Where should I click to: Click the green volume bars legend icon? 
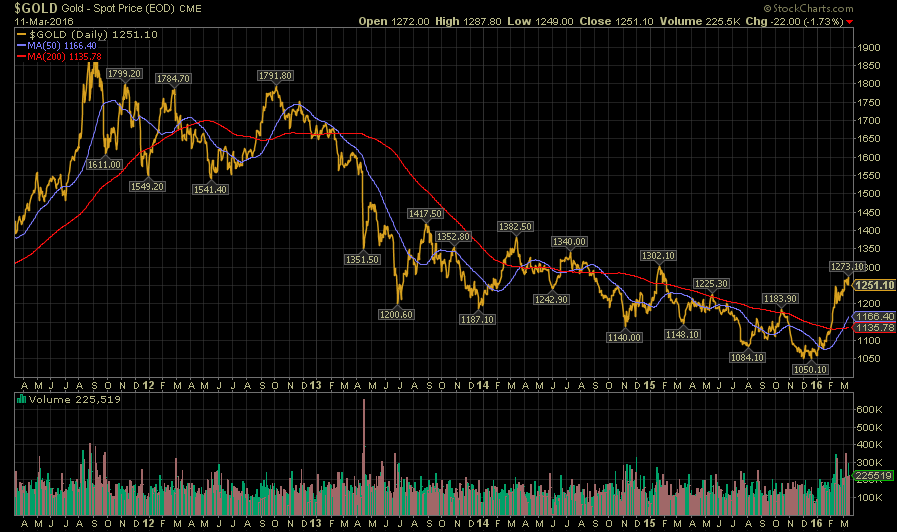(x=22, y=399)
